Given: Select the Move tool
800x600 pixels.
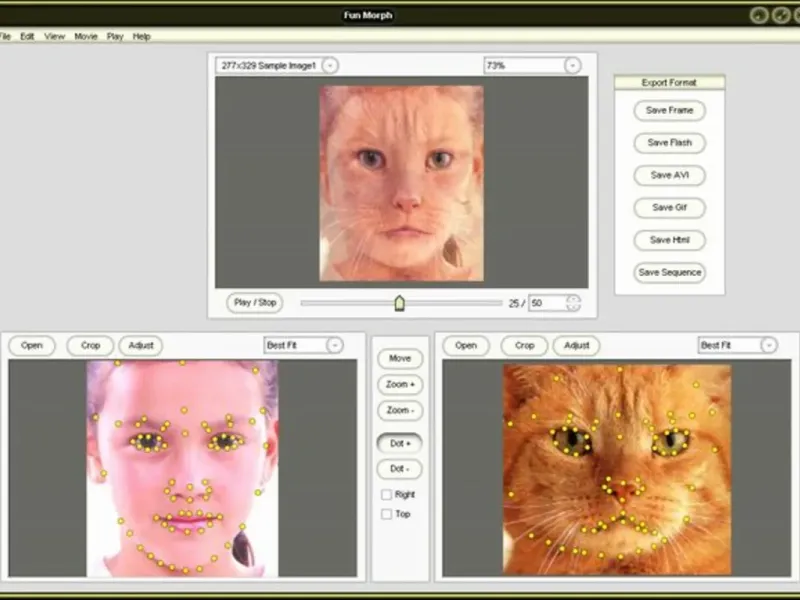Looking at the screenshot, I should click(400, 358).
